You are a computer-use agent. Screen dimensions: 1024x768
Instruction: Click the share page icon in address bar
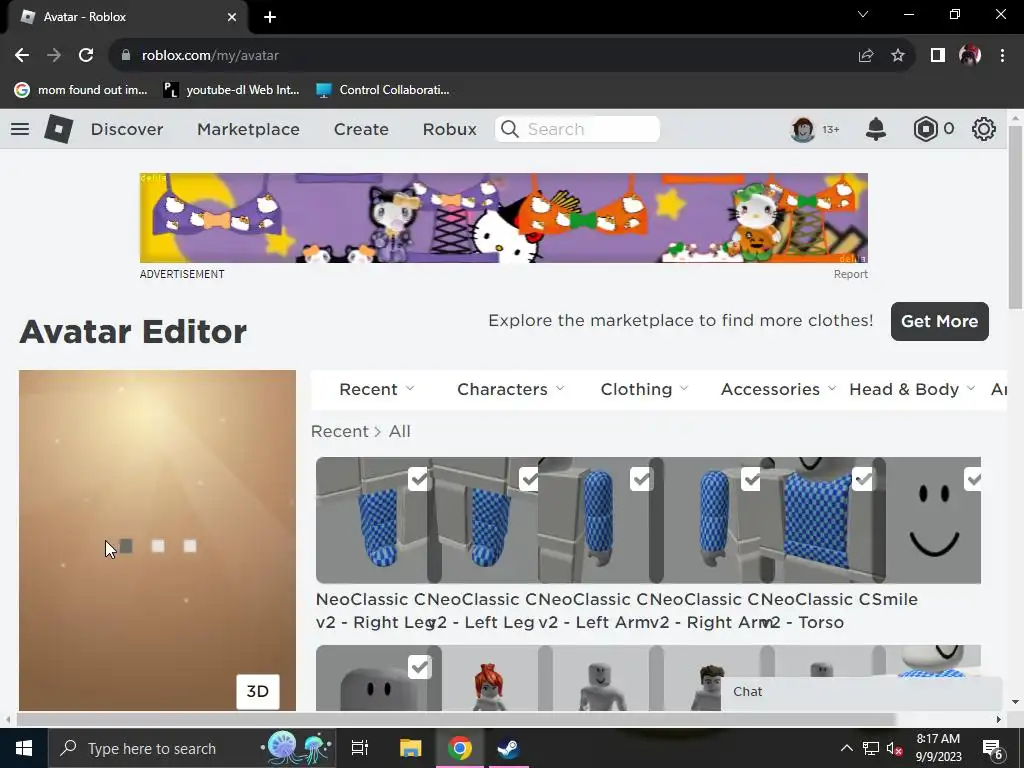(866, 56)
